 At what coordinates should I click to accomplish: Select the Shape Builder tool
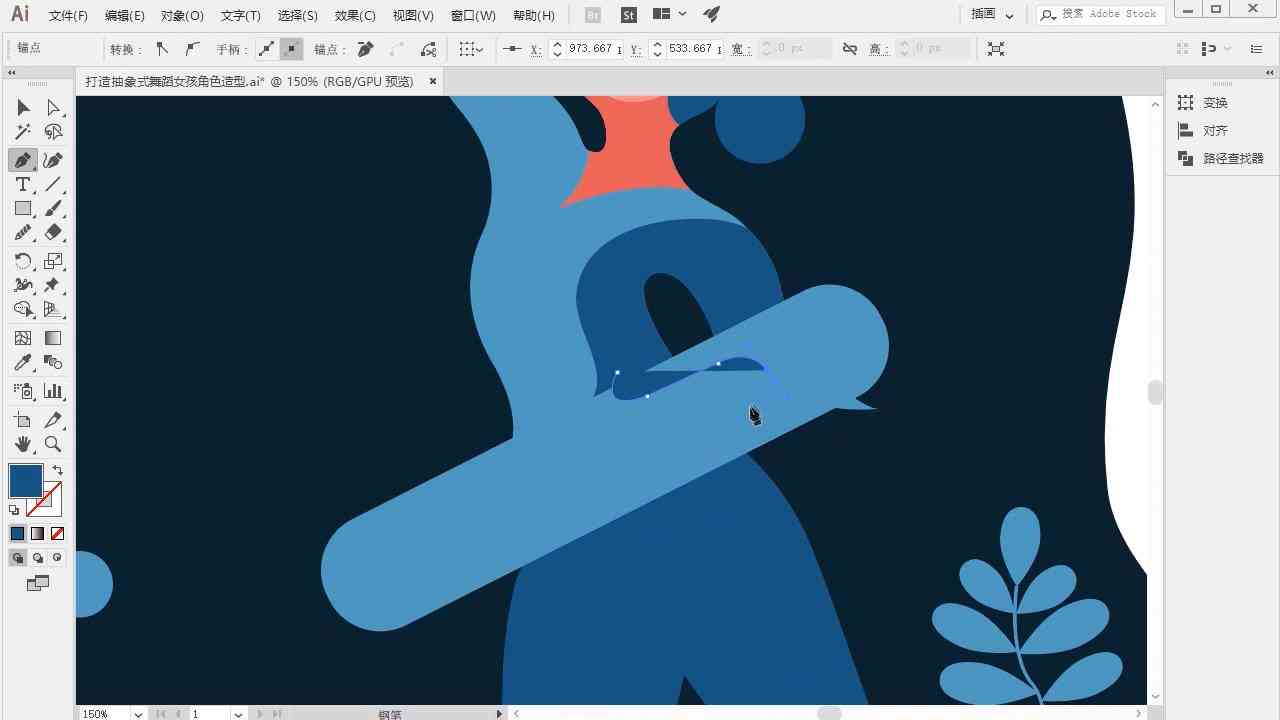point(23,310)
